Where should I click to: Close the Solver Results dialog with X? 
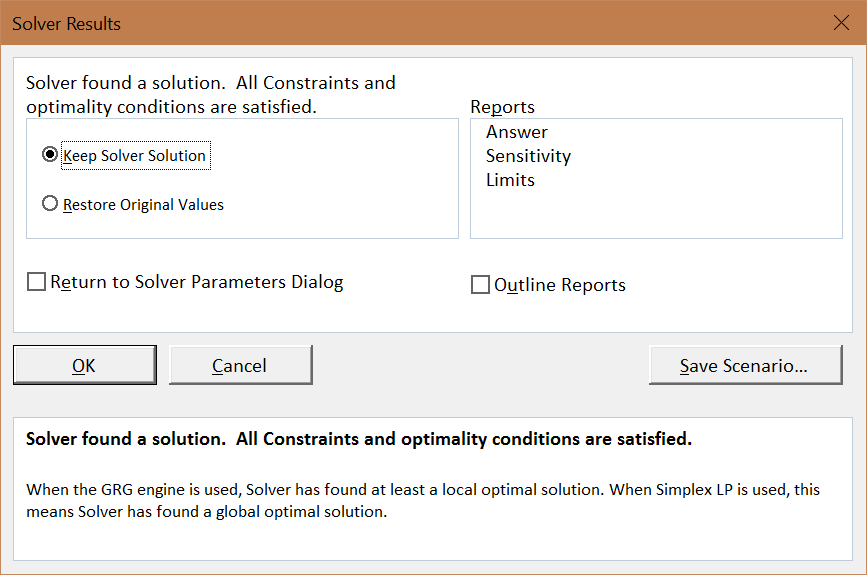(841, 23)
